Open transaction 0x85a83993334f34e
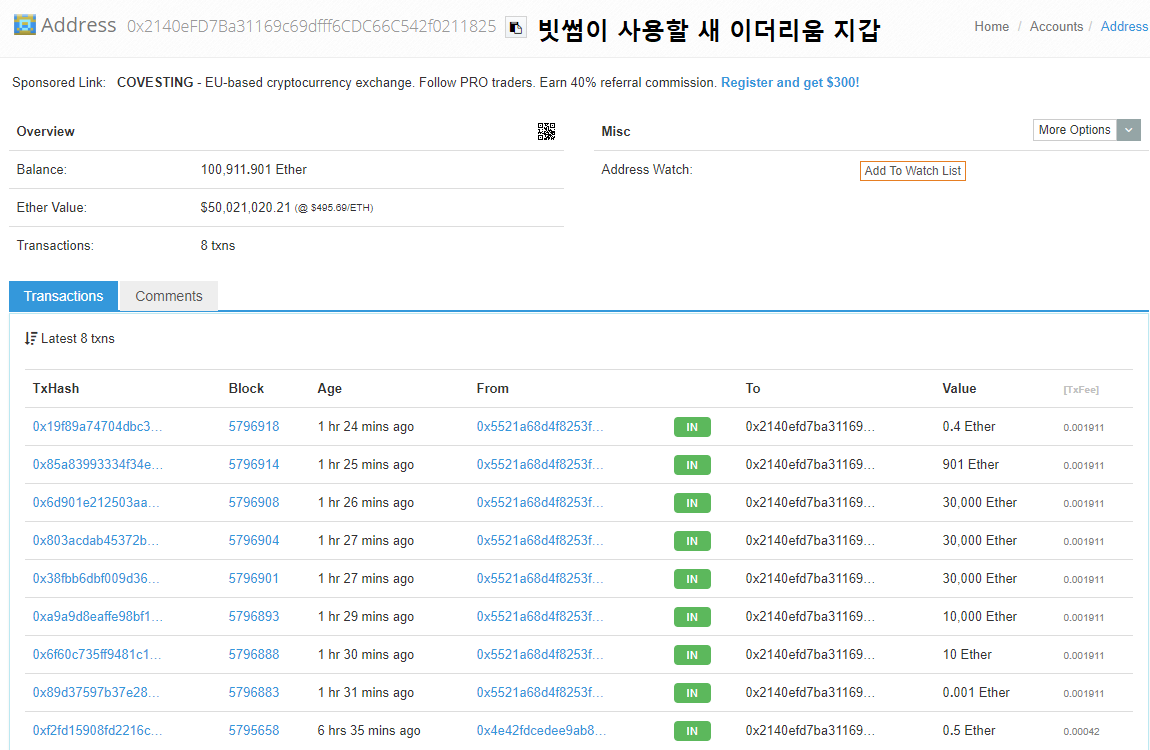The width and height of the screenshot is (1150, 750). pyautogui.click(x=98, y=465)
